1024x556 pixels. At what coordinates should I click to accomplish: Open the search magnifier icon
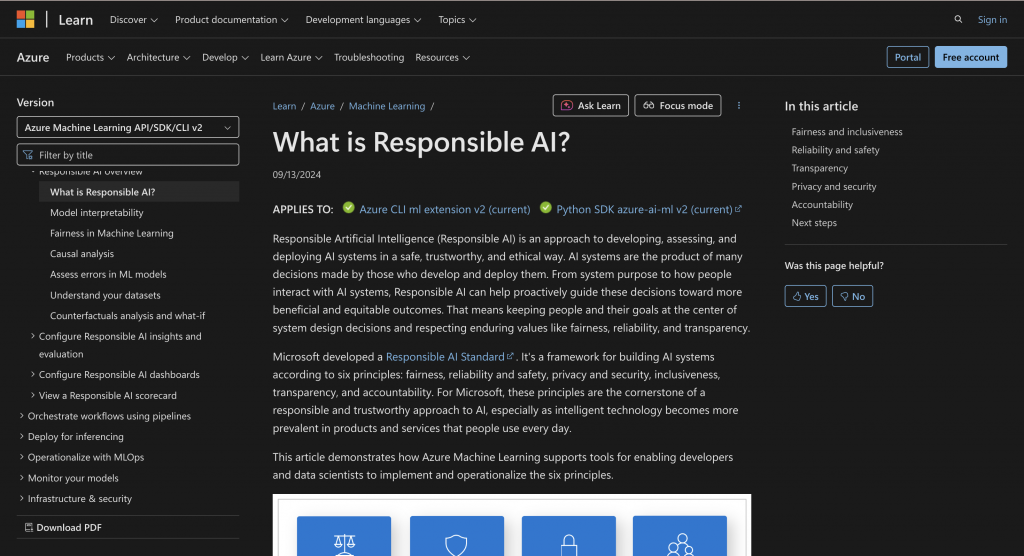(x=958, y=20)
